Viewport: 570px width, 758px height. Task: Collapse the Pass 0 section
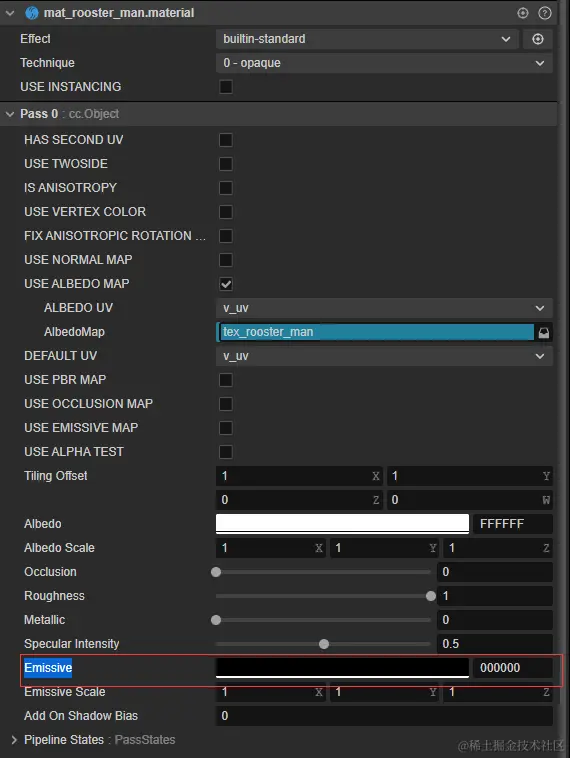10,114
